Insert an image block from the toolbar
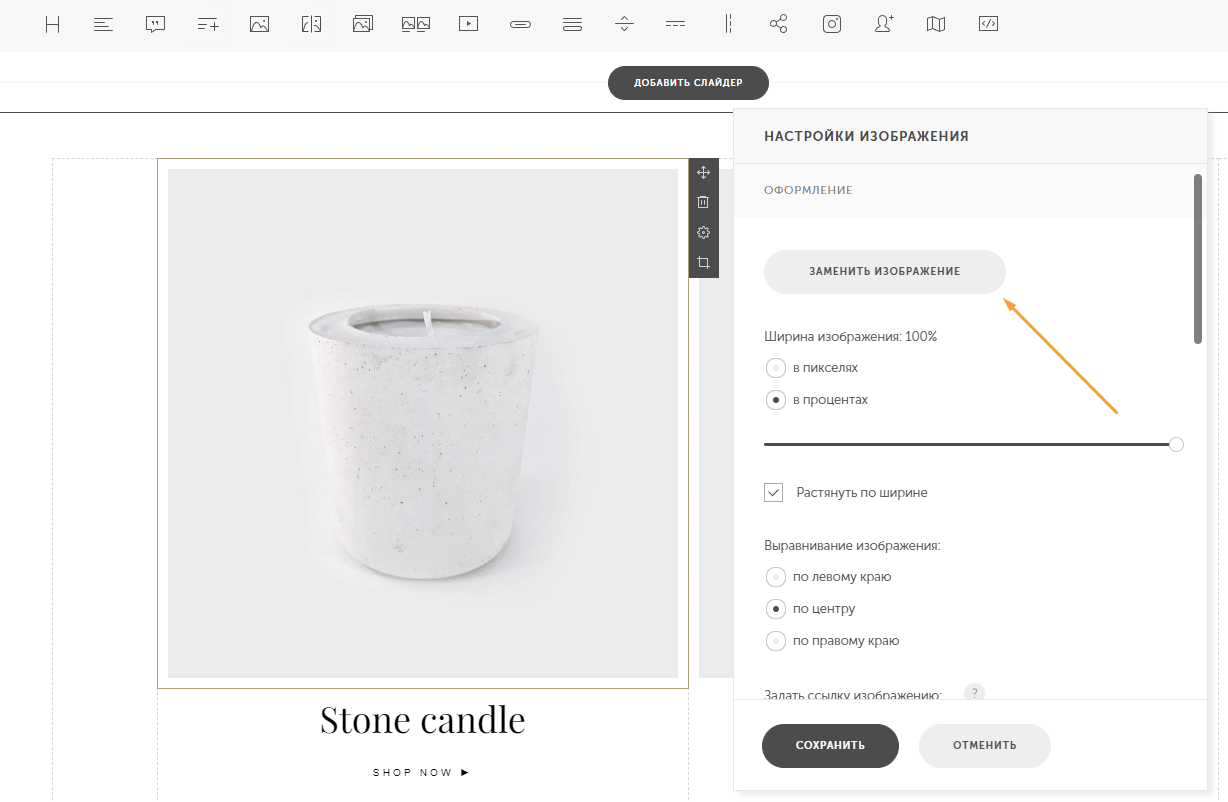Screen dimensions: 1228x802 [260, 25]
